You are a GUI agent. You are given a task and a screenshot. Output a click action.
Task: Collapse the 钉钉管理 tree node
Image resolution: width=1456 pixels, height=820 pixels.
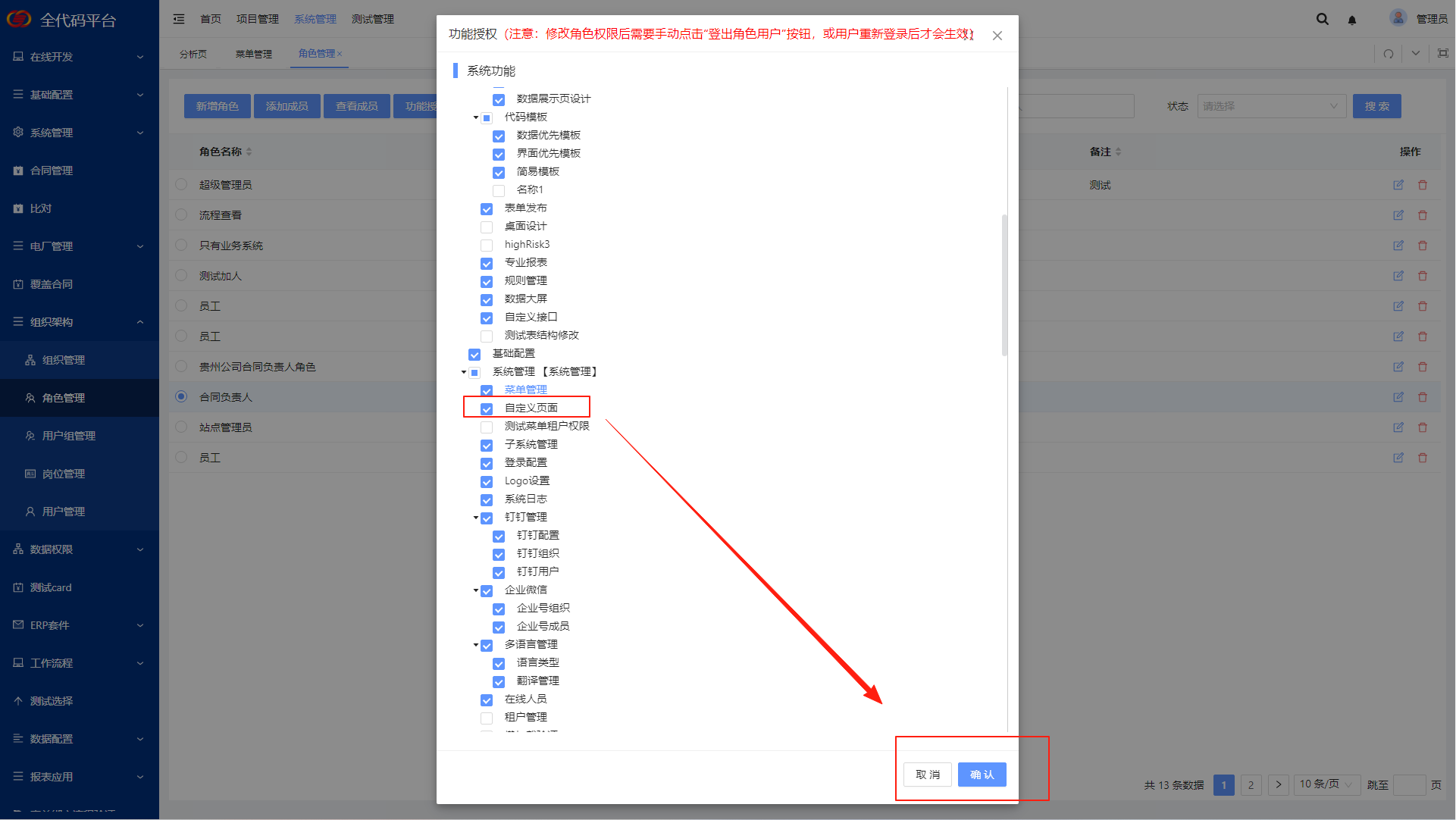[476, 518]
